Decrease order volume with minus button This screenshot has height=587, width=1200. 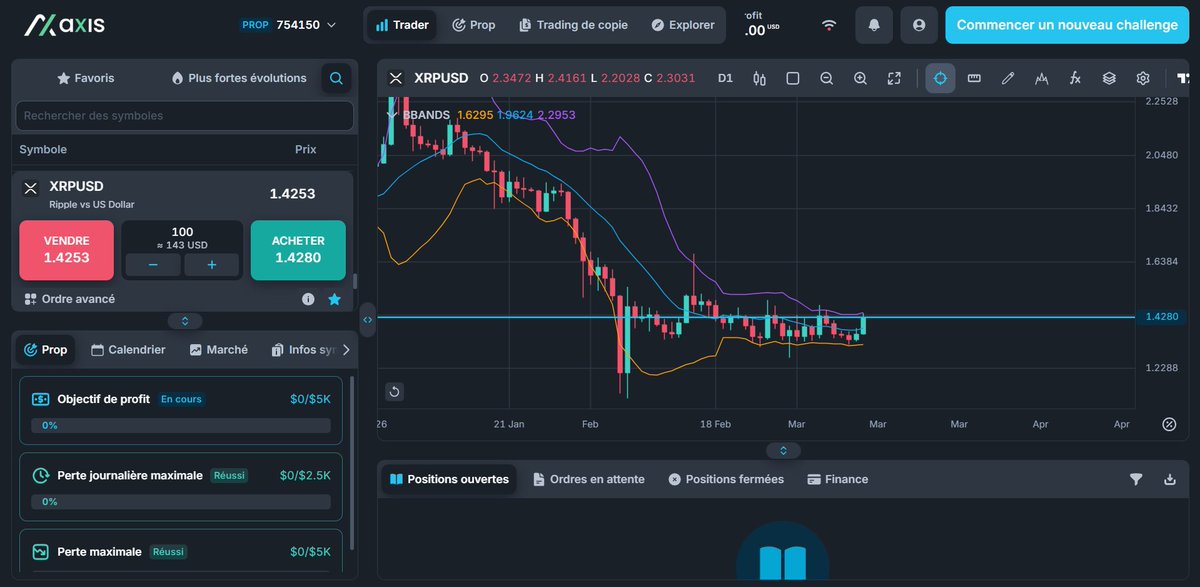[153, 265]
